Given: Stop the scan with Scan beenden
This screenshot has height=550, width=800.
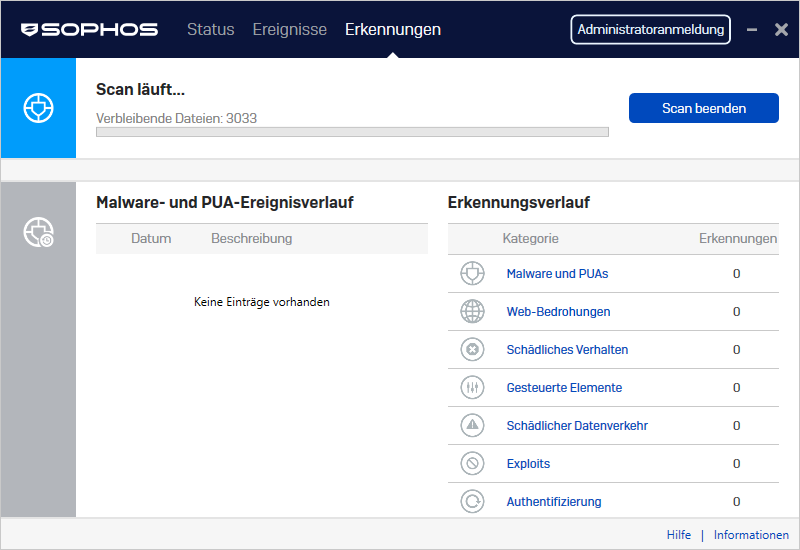Looking at the screenshot, I should click(704, 108).
